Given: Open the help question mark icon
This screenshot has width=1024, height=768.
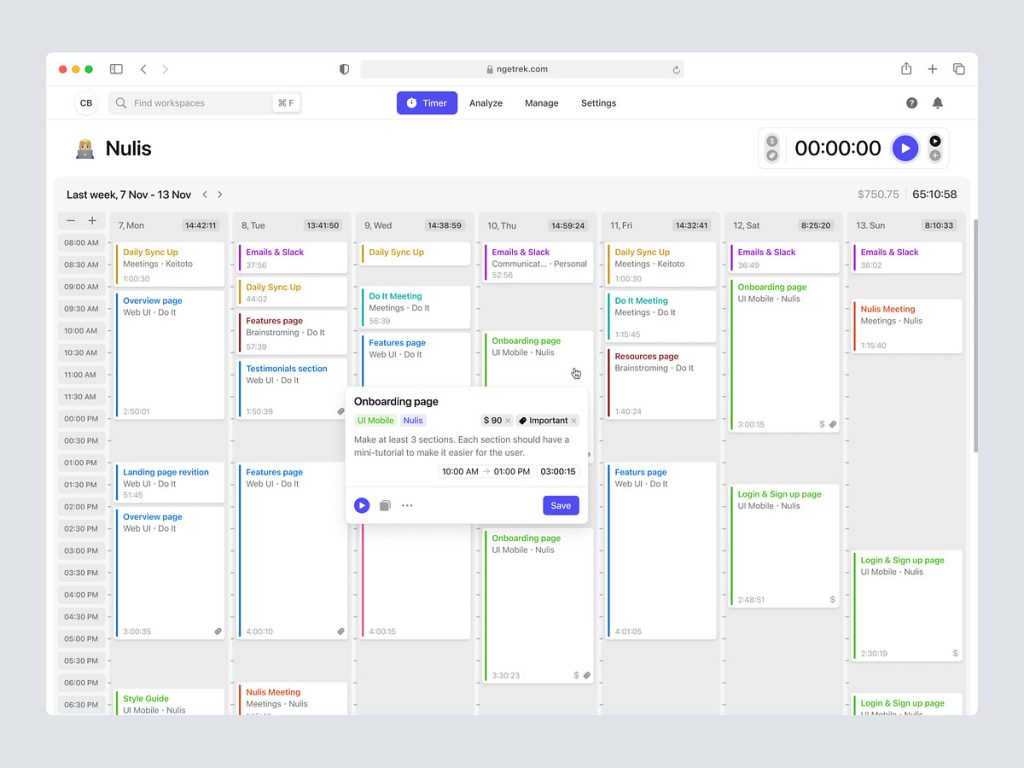Looking at the screenshot, I should 912,103.
